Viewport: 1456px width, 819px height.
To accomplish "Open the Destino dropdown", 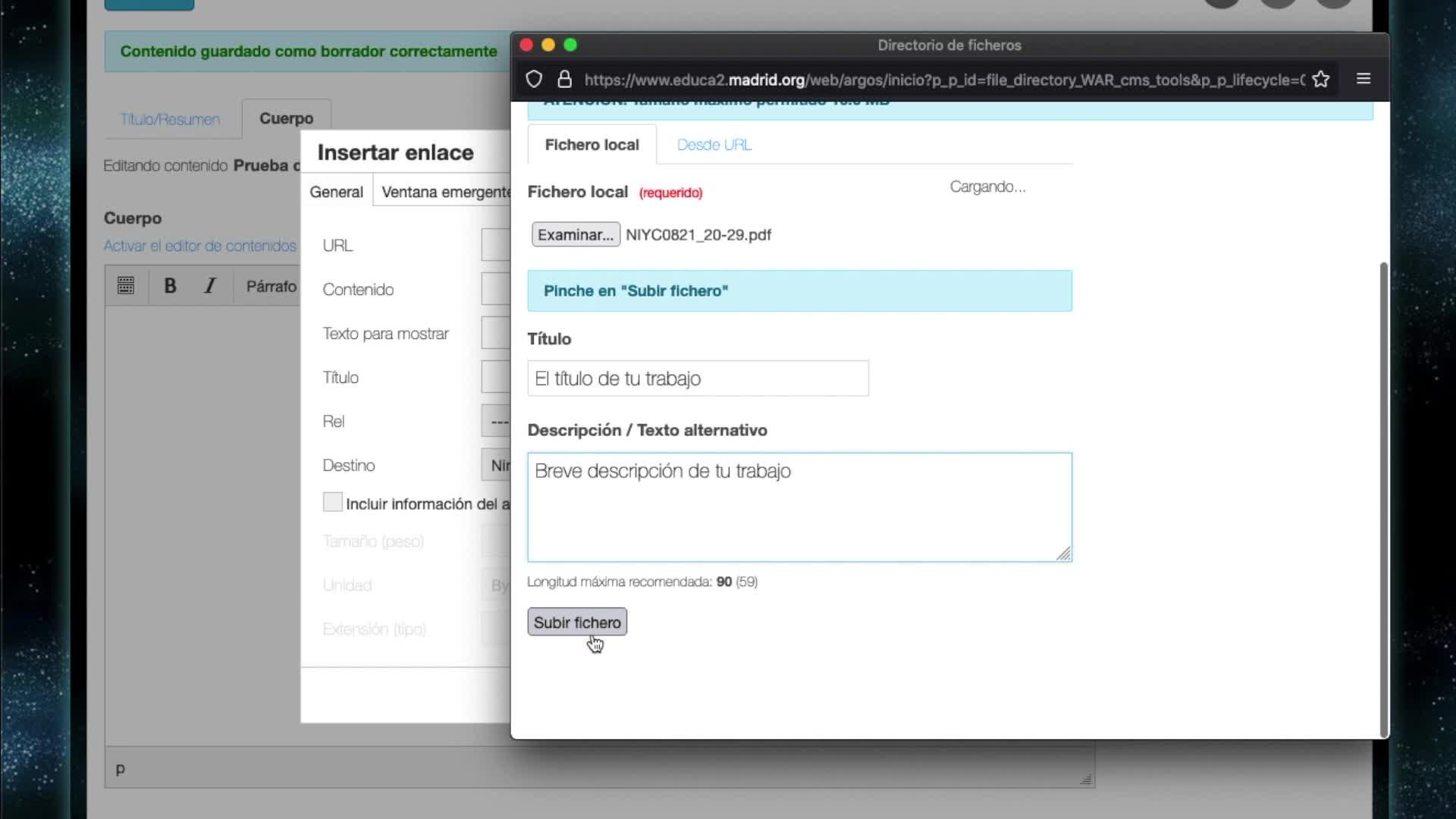I will pos(497,465).
